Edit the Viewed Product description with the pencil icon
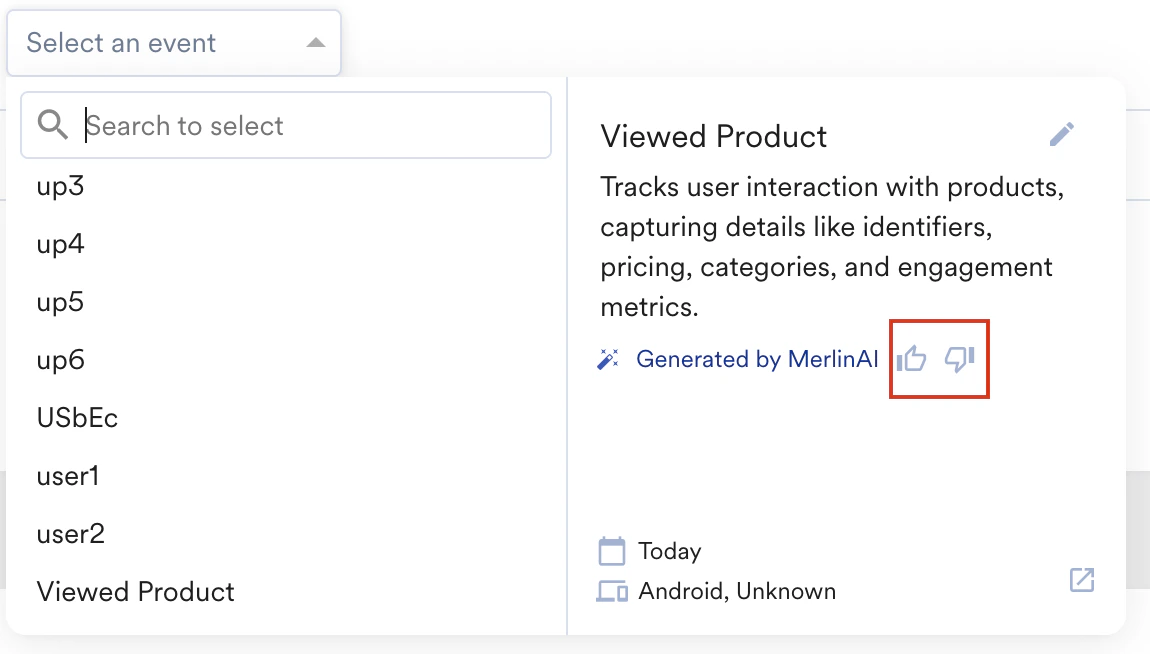This screenshot has height=654, width=1150. [1062, 134]
